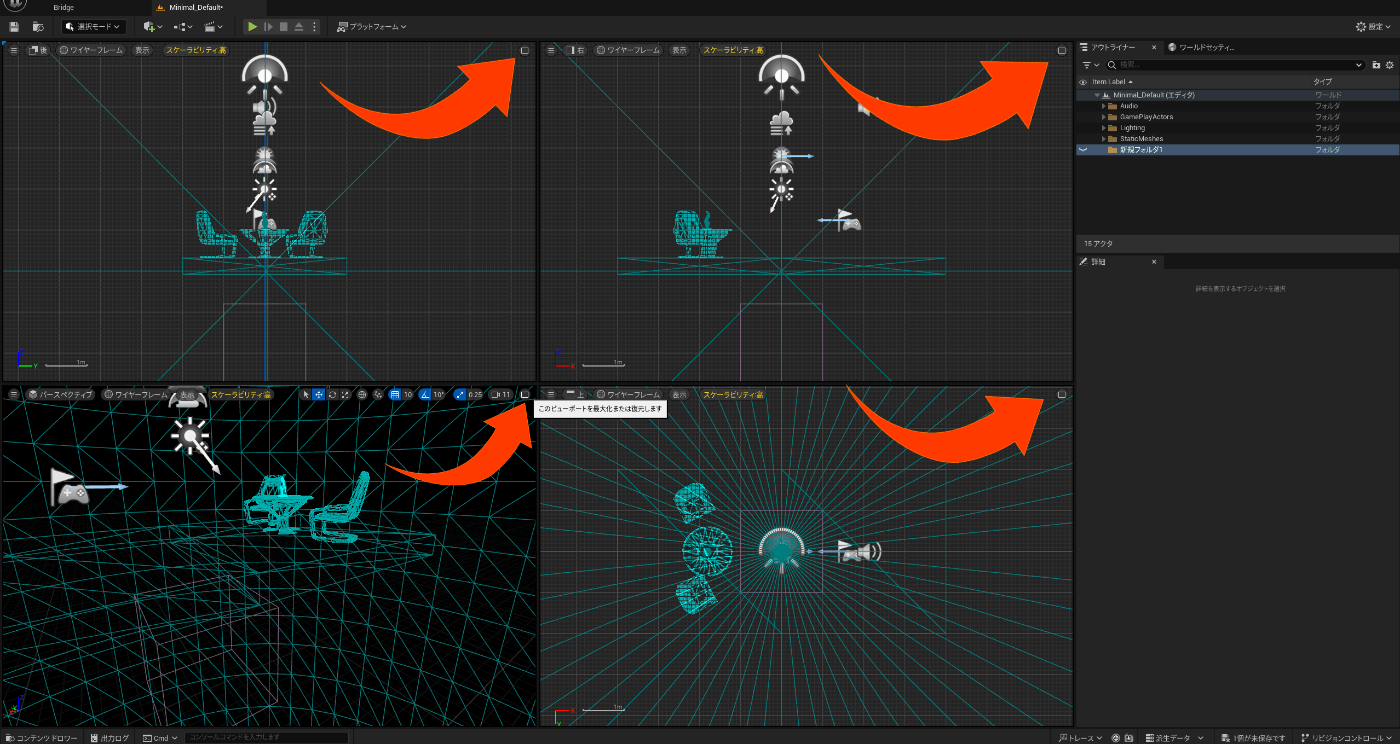Open the Blueprints dropdown in the toolbar
The image size is (1400, 744).
(x=183, y=27)
